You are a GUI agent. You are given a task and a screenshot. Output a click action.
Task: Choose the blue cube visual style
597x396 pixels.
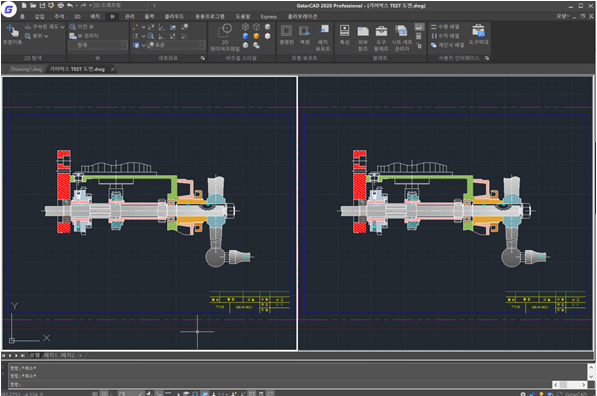(246, 36)
